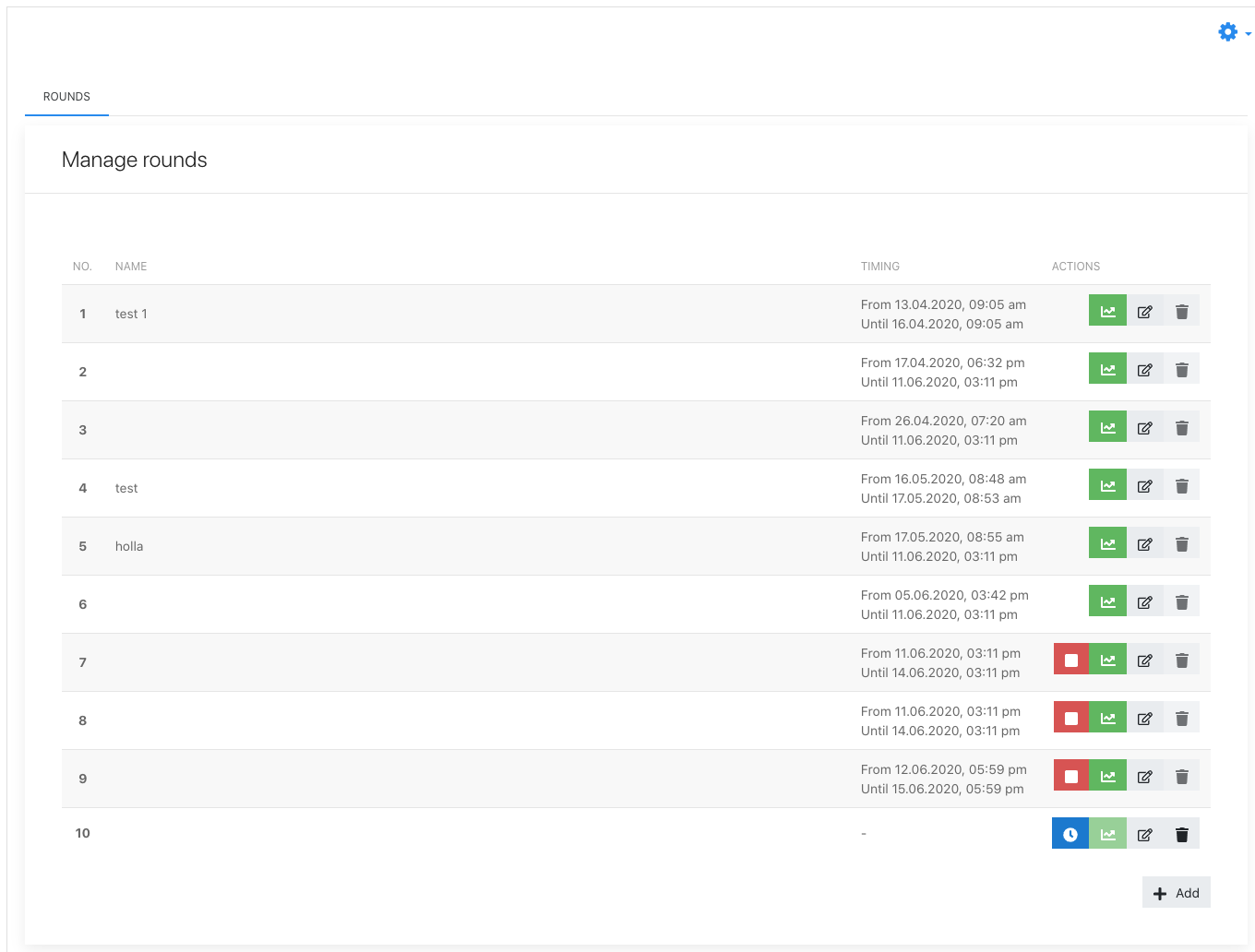
Task: Switch to the Rounds tab
Action: click(66, 97)
